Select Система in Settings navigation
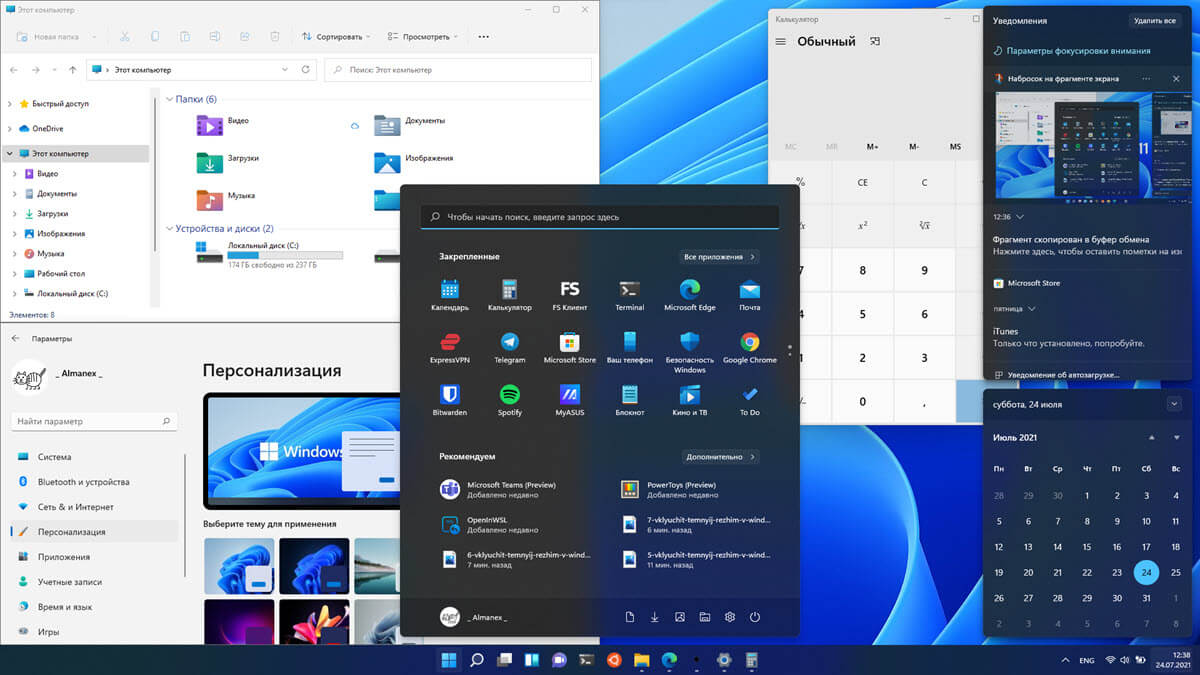 coord(95,457)
